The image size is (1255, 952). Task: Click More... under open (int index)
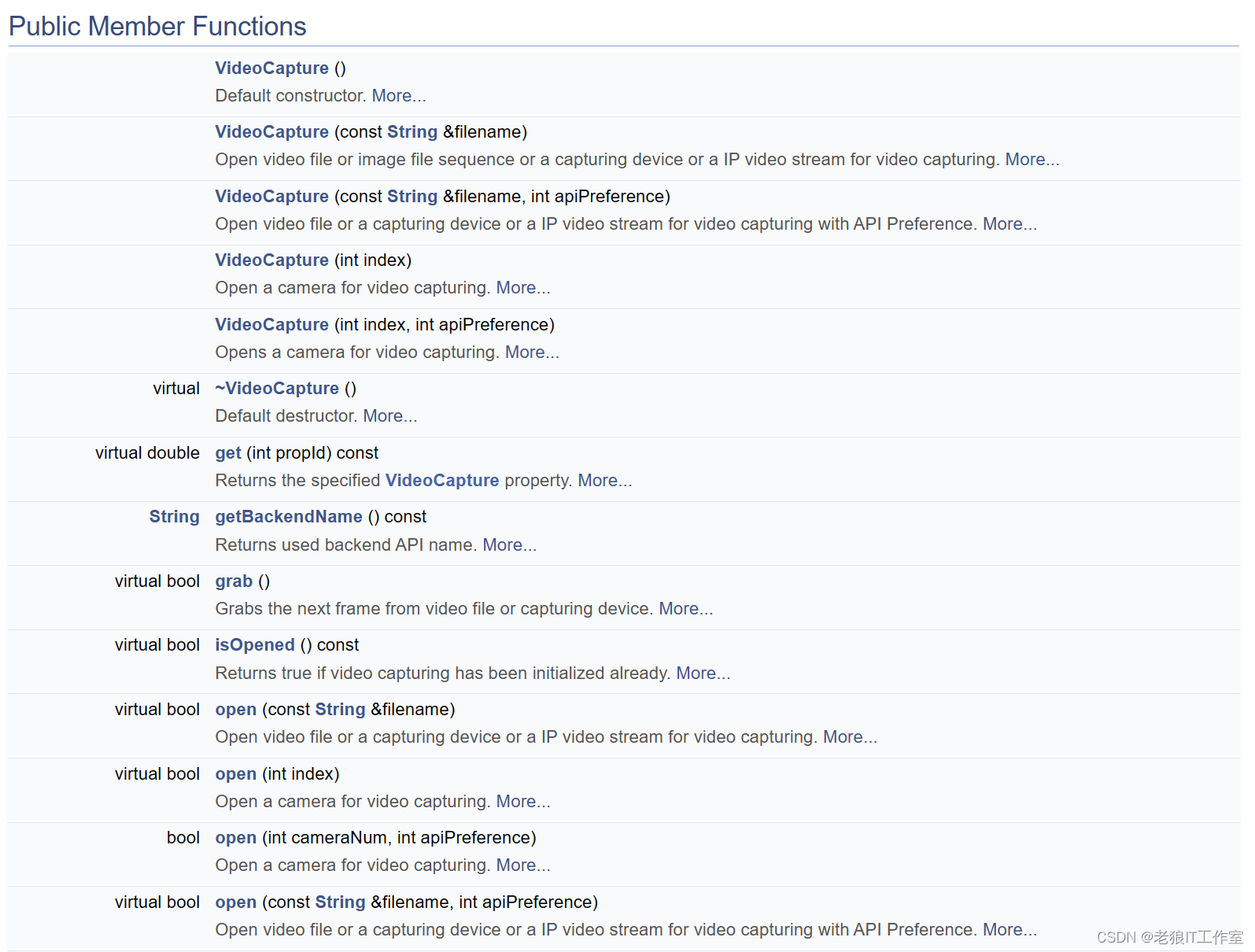pyautogui.click(x=523, y=802)
